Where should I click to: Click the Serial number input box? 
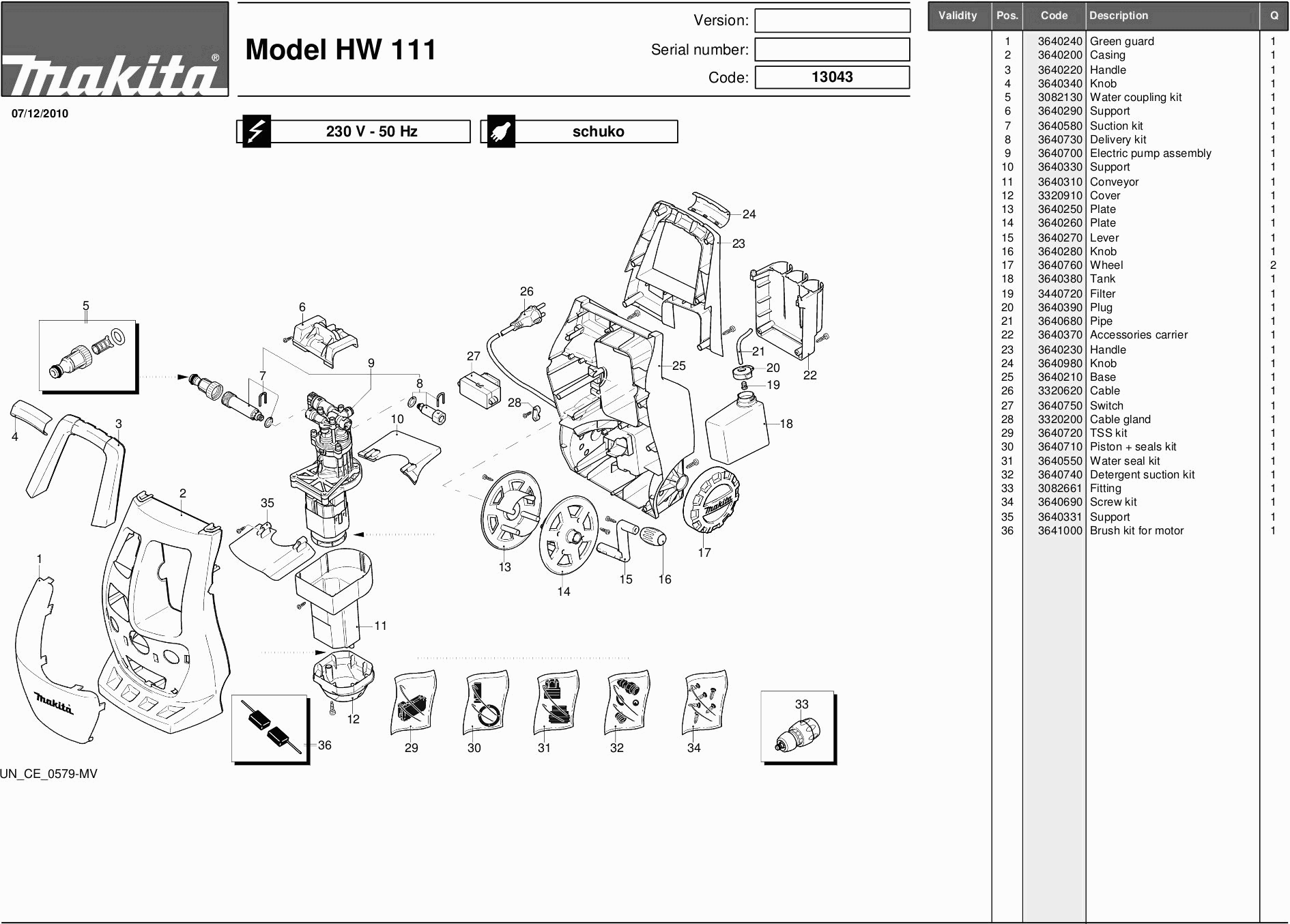[832, 50]
